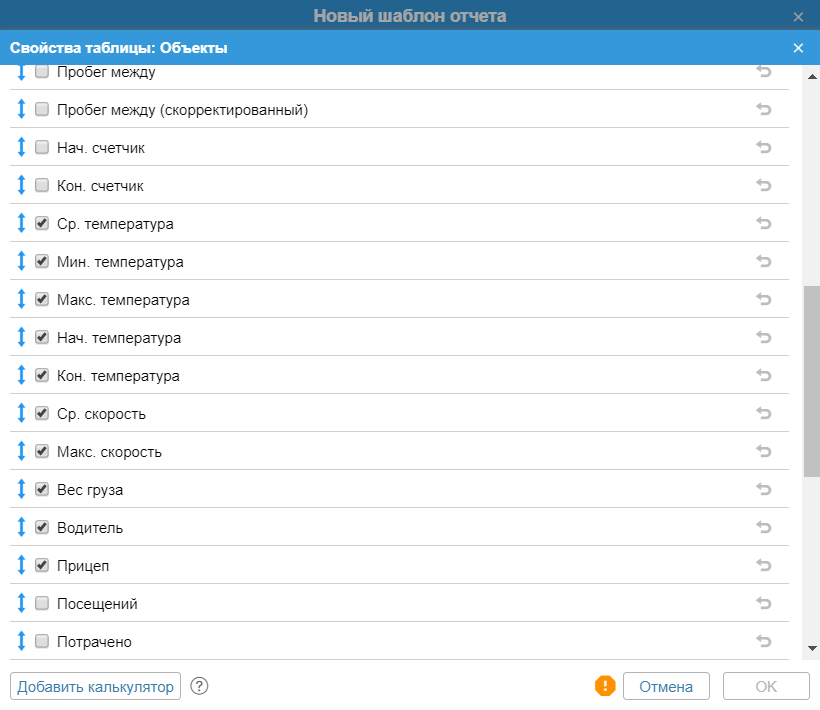Click the drag handle next to "Ср. температура"

[x=21, y=223]
